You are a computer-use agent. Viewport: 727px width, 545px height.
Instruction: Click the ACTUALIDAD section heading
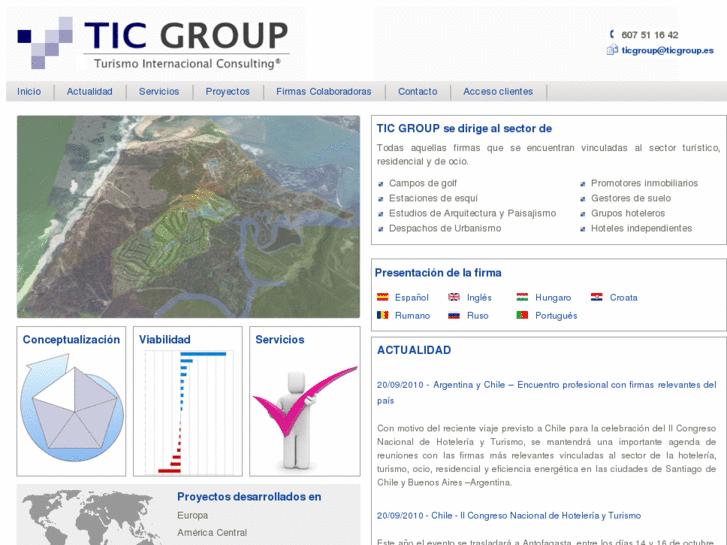click(414, 350)
